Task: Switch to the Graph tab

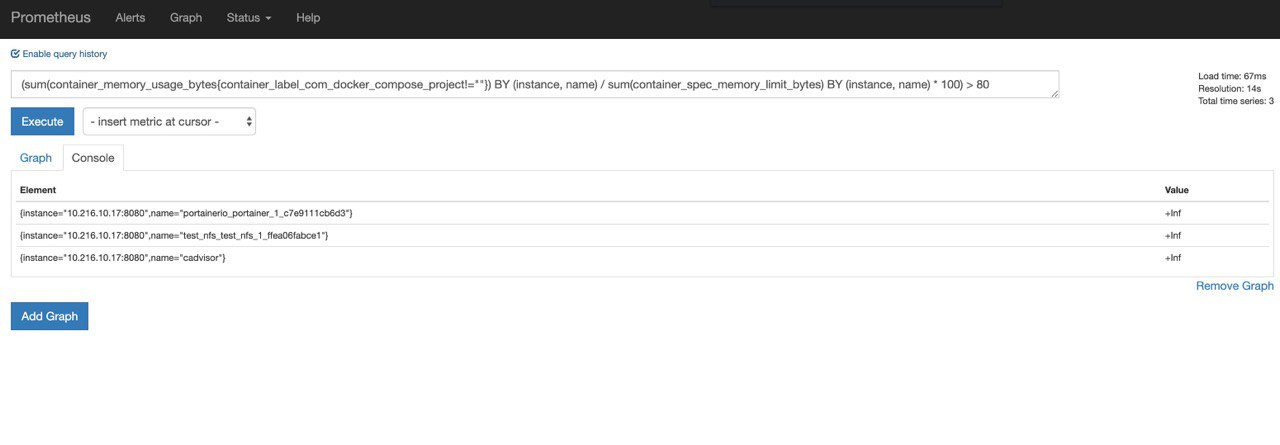Action: tap(36, 158)
